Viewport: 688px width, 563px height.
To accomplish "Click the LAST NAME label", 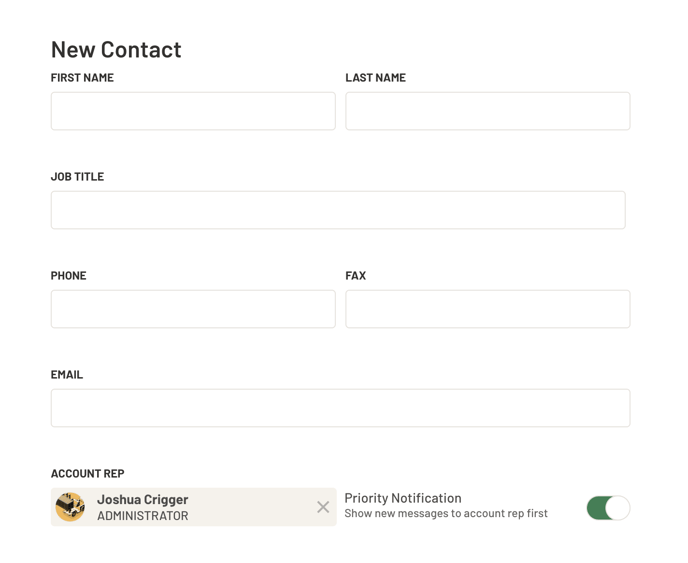I will tap(375, 78).
